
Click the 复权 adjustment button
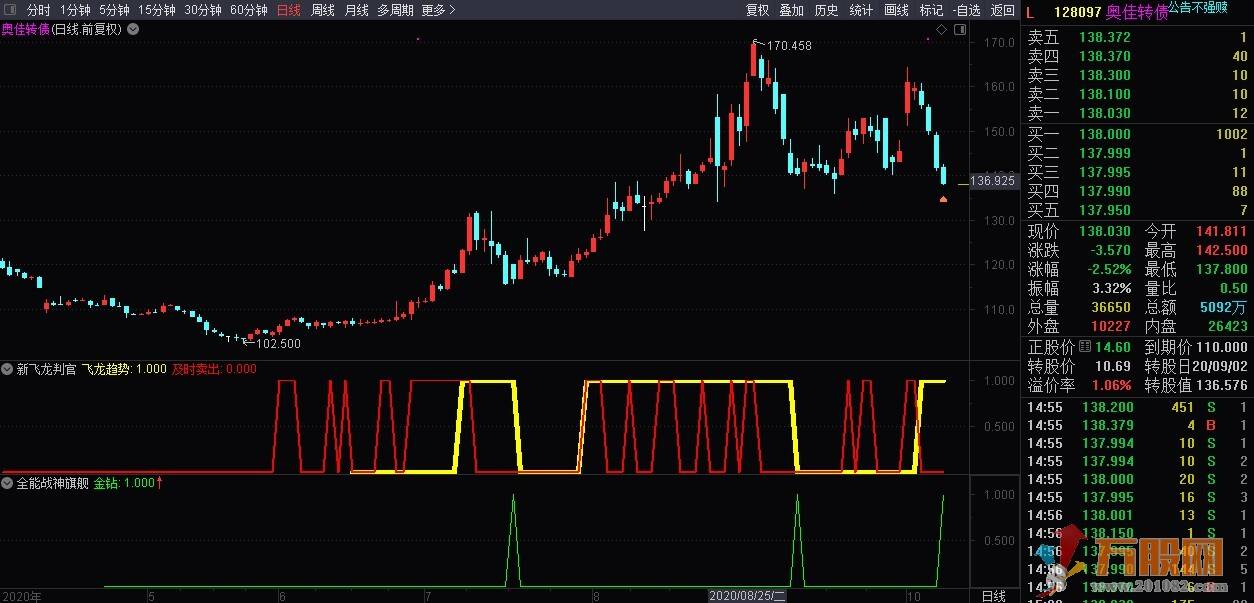click(757, 10)
